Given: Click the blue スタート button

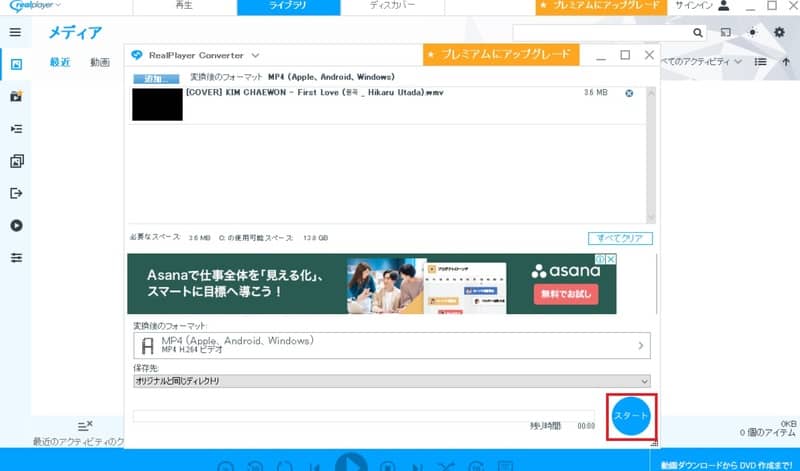Looking at the screenshot, I should coord(631,416).
